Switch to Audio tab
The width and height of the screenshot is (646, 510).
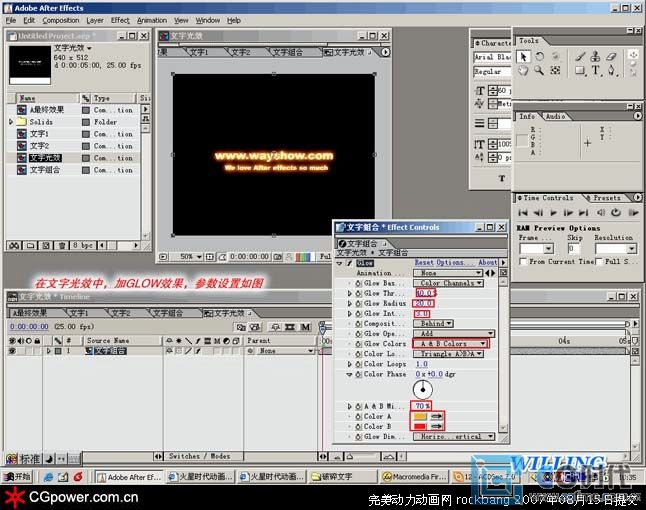555,117
